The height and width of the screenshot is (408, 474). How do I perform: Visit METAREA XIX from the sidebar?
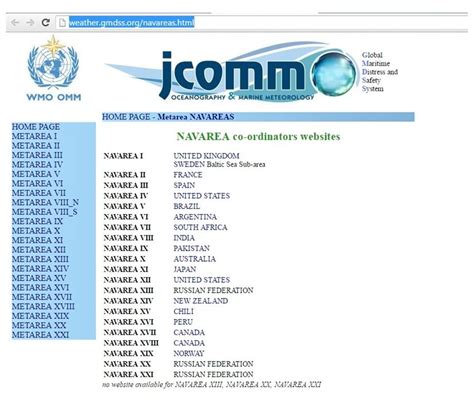coord(40,316)
